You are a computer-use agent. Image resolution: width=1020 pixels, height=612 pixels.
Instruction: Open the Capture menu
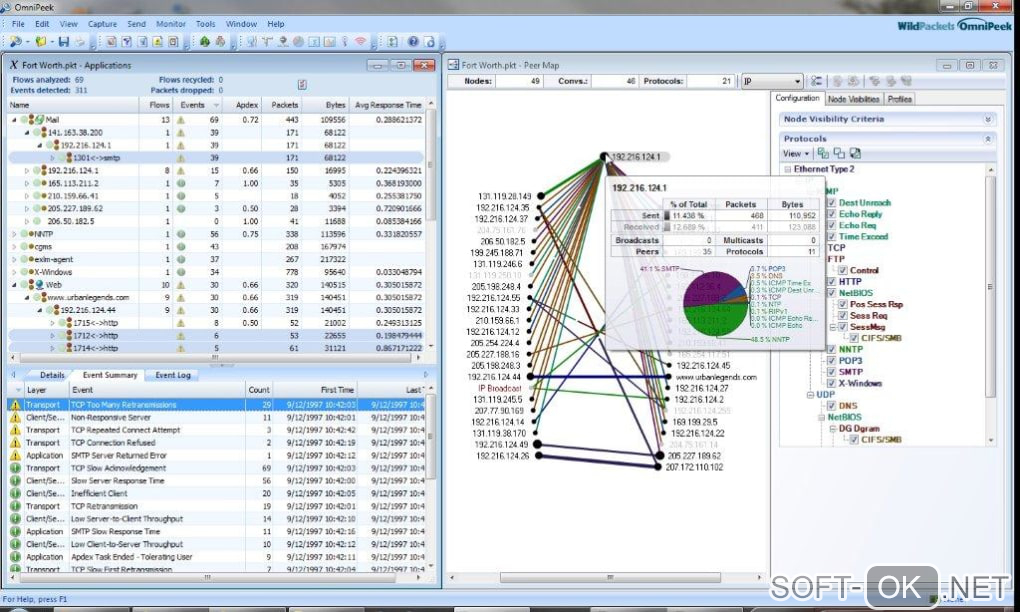(x=102, y=24)
